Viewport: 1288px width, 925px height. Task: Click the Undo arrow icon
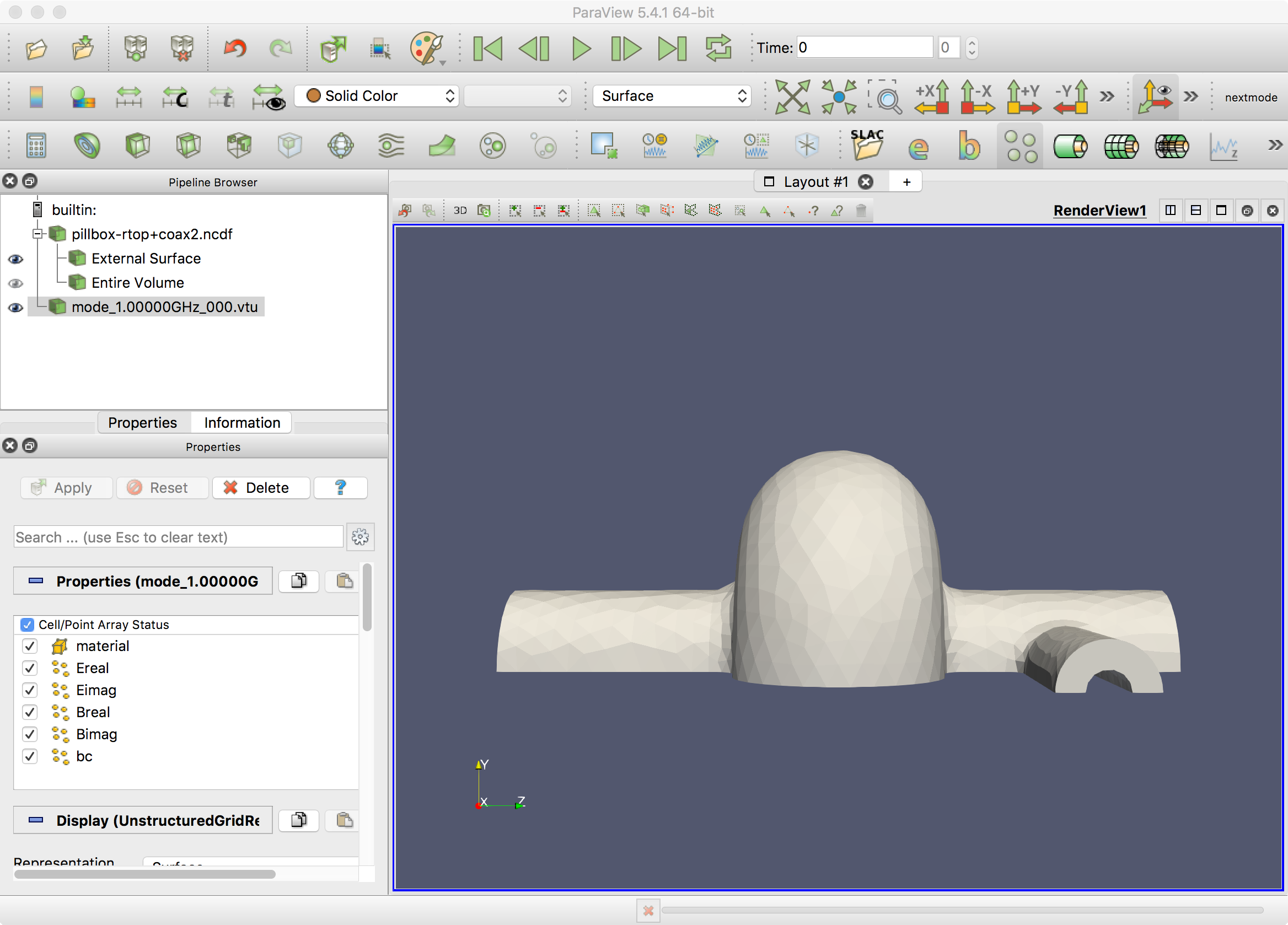pyautogui.click(x=234, y=49)
